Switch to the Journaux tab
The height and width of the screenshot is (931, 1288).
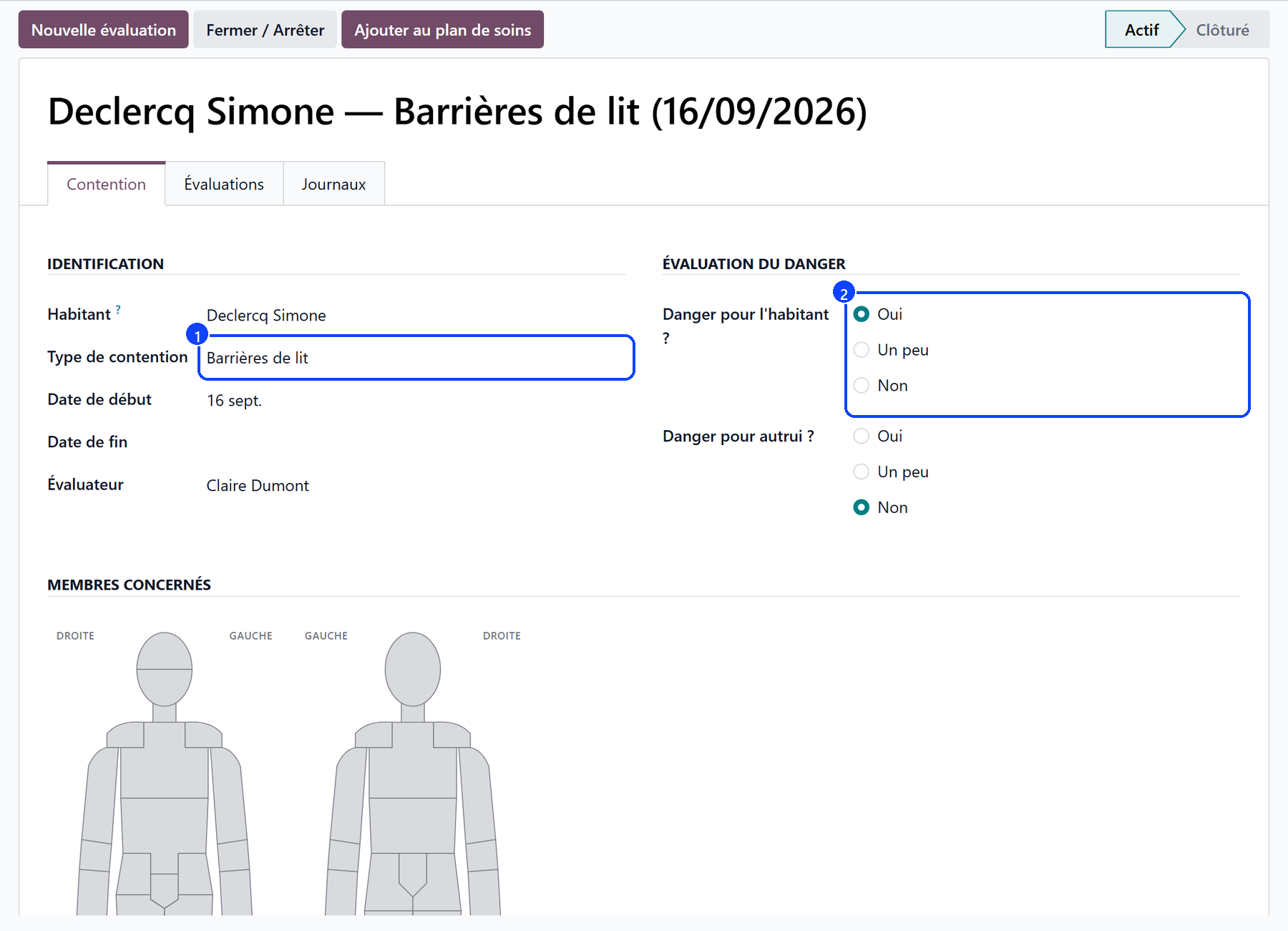click(x=333, y=184)
